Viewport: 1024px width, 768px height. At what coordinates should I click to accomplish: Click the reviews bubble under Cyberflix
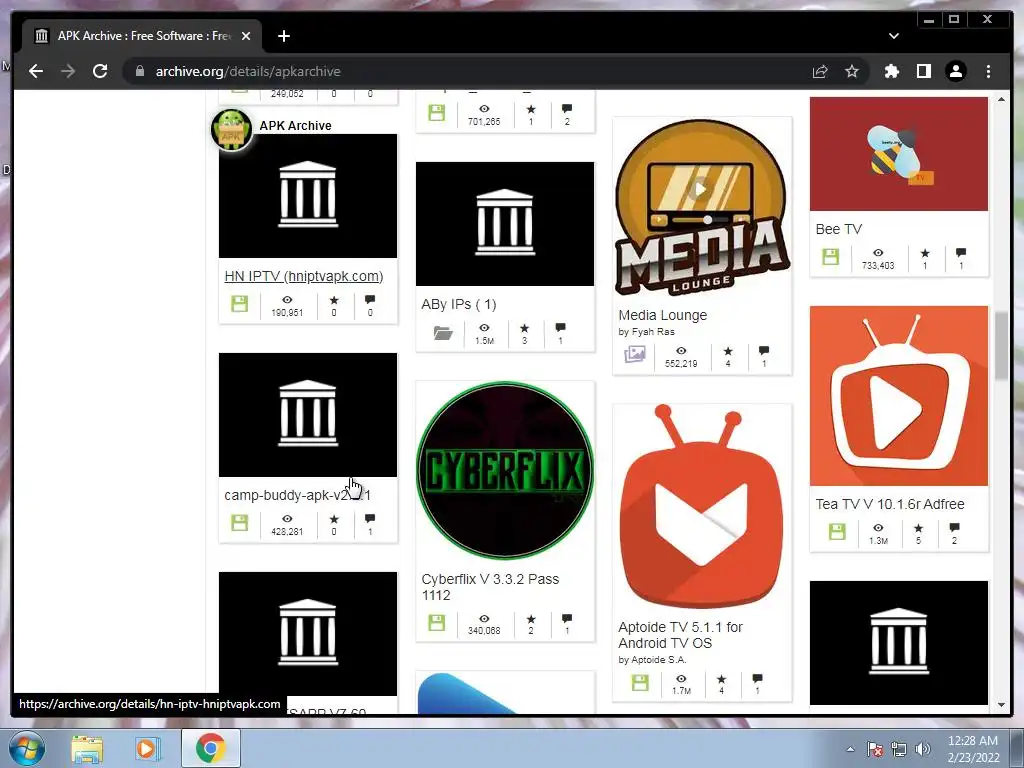pos(567,618)
